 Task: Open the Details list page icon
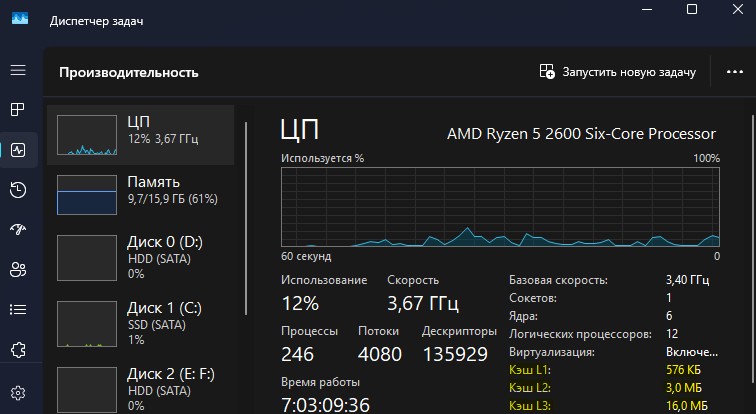[x=18, y=309]
